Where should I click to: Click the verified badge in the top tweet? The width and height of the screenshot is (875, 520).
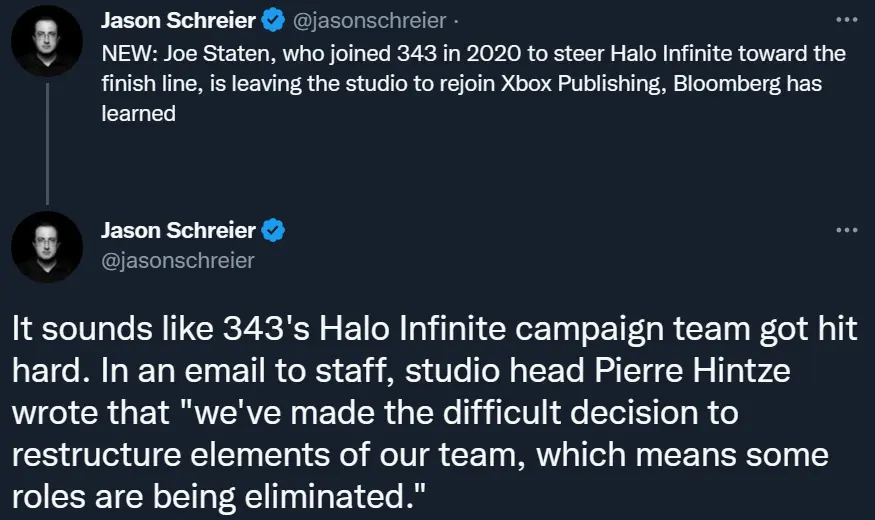coord(272,19)
